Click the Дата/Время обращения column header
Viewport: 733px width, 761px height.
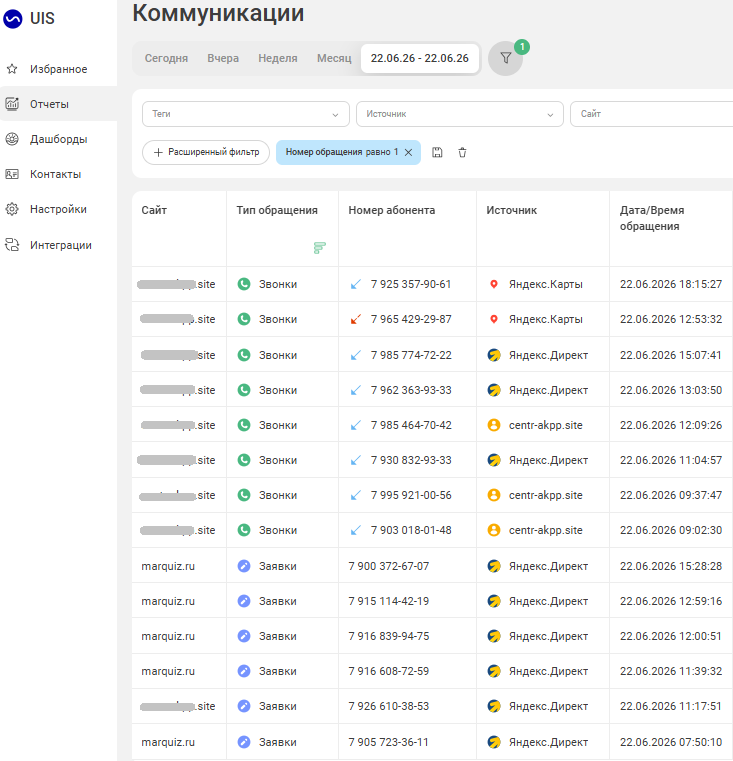(x=652, y=218)
